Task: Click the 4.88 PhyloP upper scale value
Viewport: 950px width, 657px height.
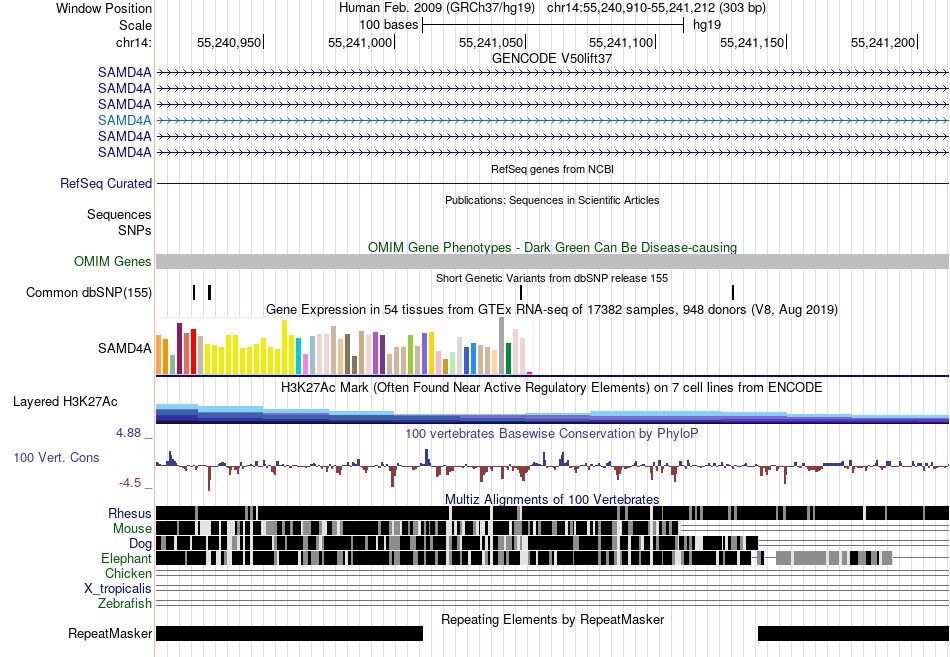Action: click(128, 433)
